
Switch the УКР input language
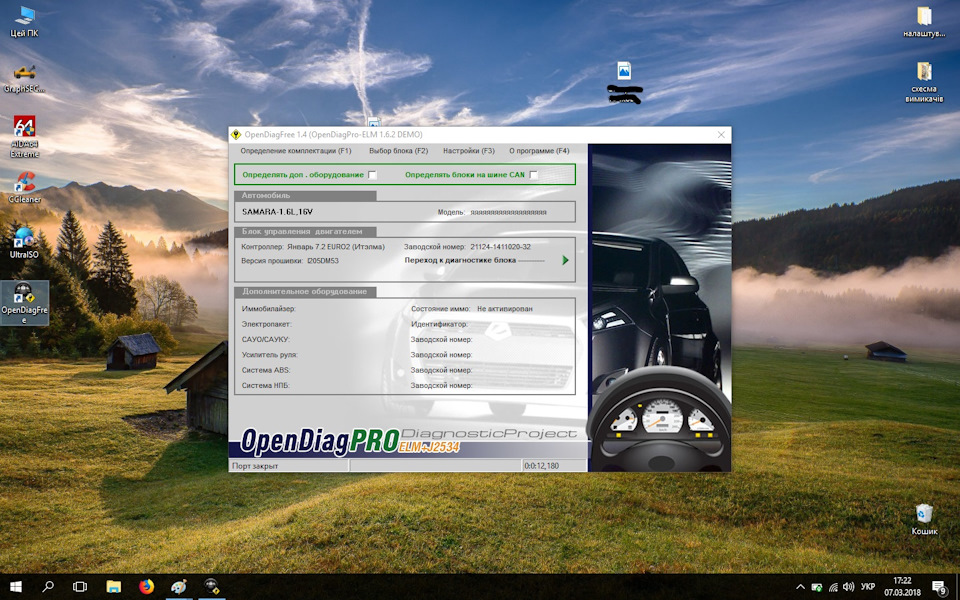pyautogui.click(x=868, y=587)
